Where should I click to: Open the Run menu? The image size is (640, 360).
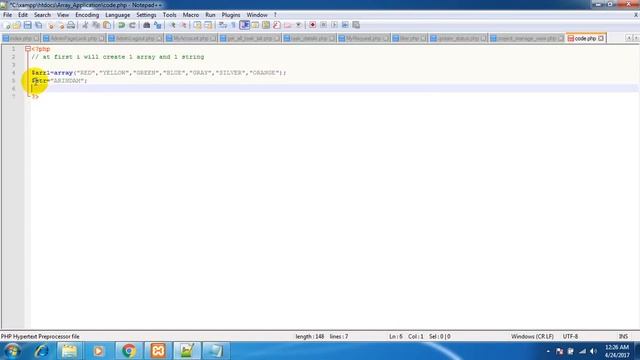tap(210, 15)
